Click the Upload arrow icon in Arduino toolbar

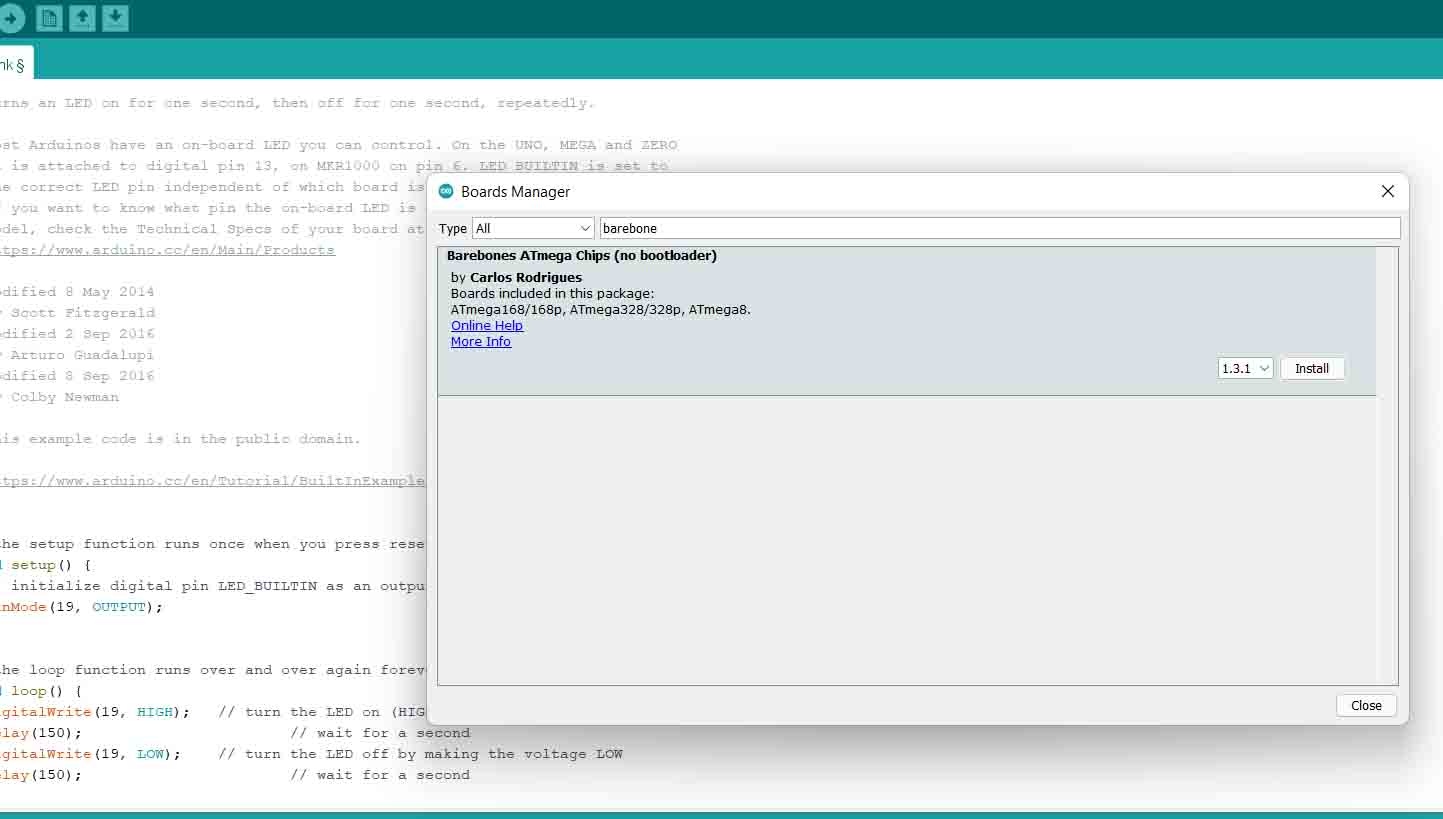click(9, 18)
